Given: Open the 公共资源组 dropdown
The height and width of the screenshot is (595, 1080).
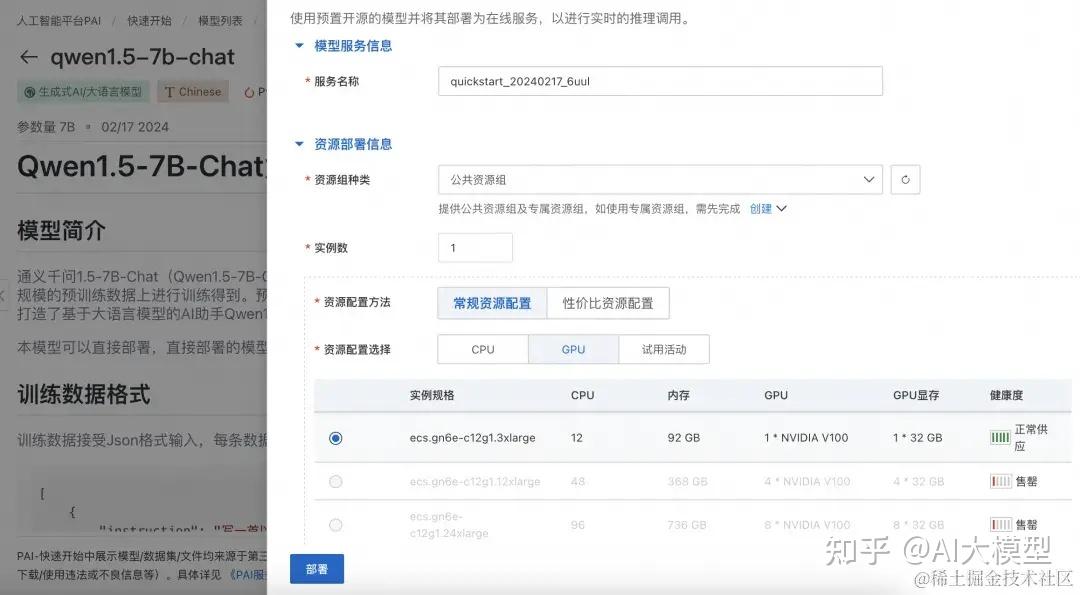Looking at the screenshot, I should pos(660,180).
